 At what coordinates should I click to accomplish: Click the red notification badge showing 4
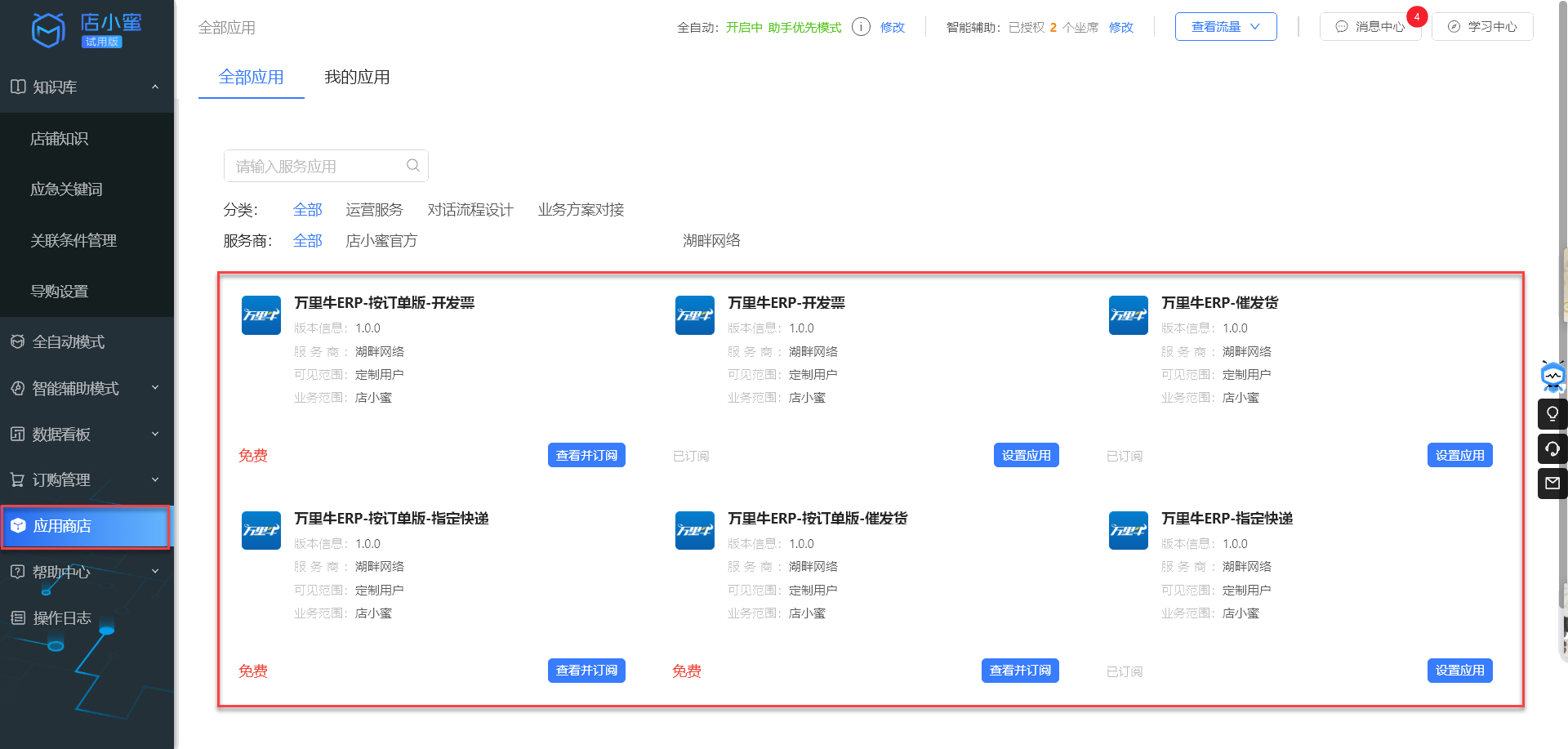(1417, 16)
